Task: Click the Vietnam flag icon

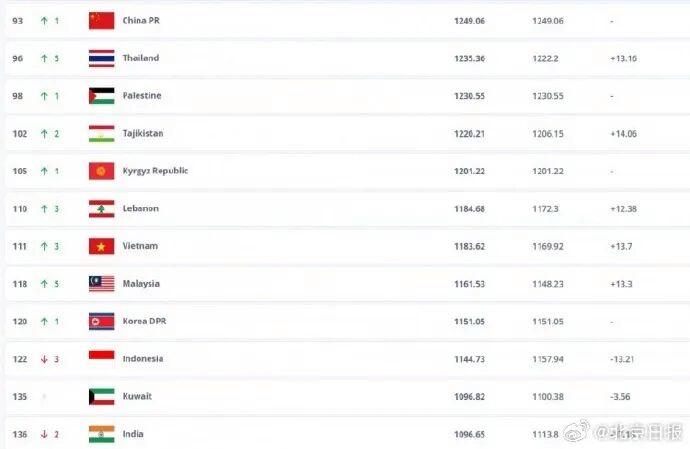Action: 101,246
